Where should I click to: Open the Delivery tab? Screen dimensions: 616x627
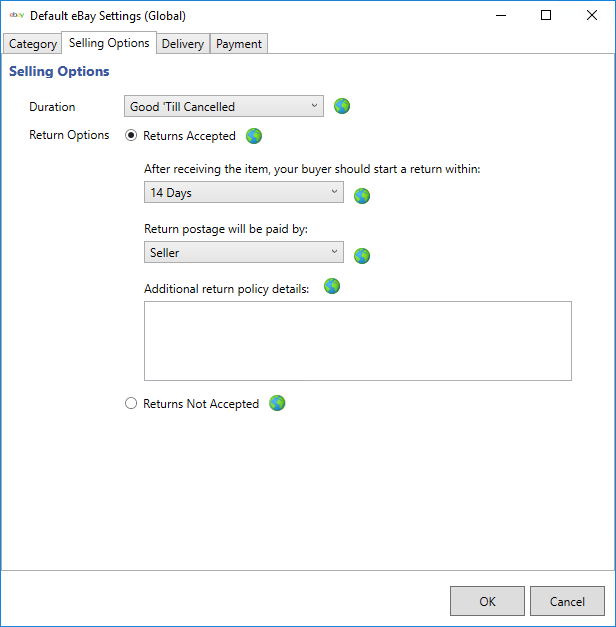tap(183, 44)
